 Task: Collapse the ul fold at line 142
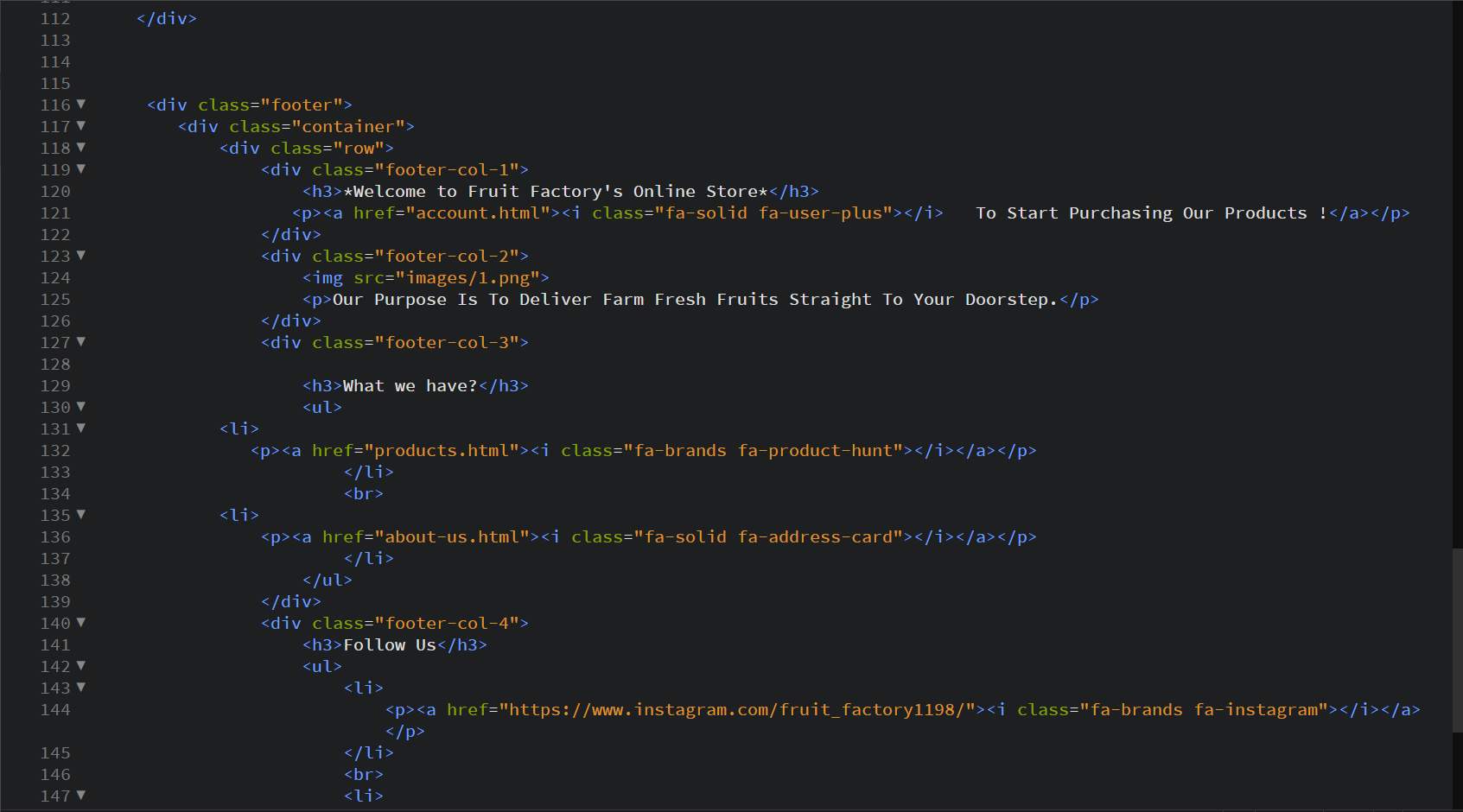click(80, 666)
